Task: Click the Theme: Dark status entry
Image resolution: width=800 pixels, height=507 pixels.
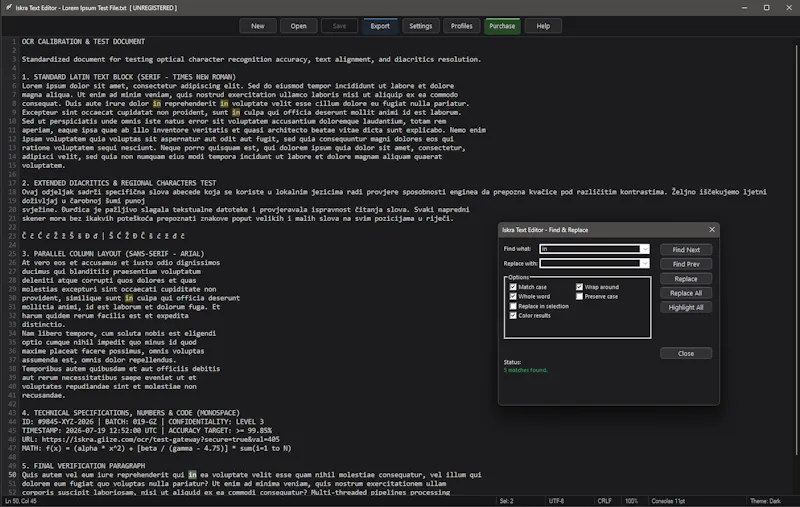Action: coord(765,501)
